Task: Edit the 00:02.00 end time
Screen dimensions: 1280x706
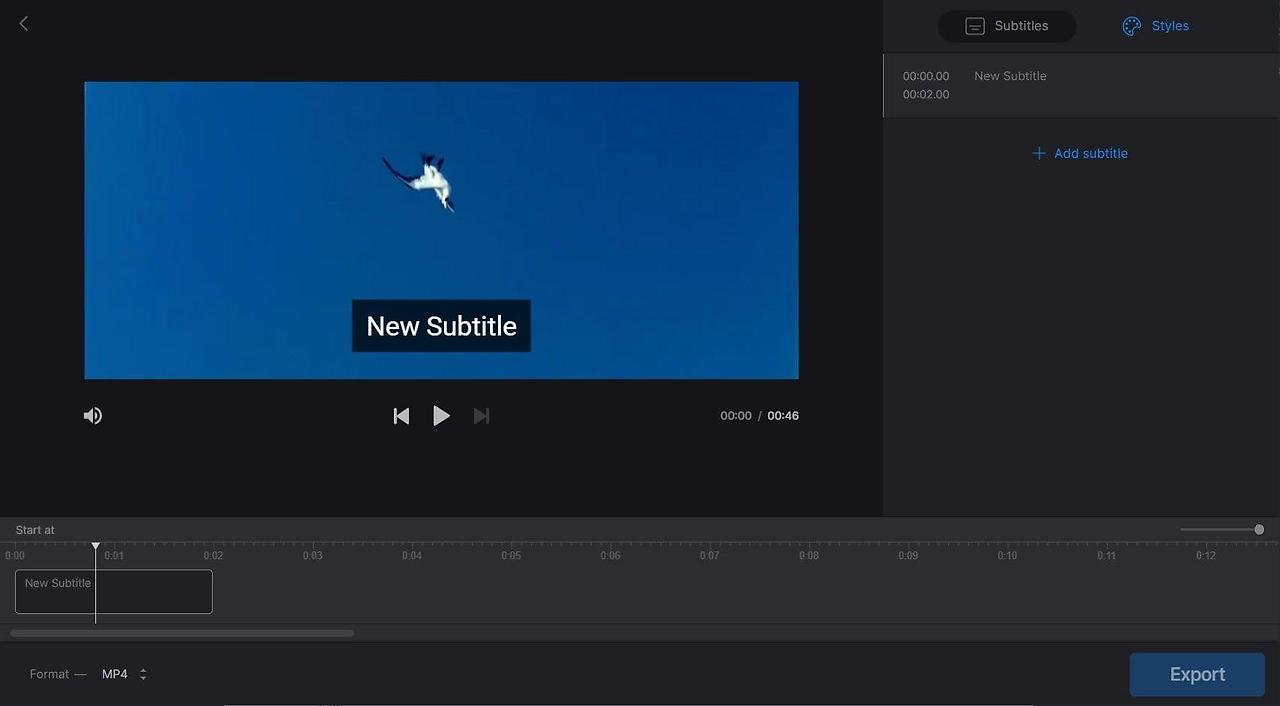Action: 926,94
